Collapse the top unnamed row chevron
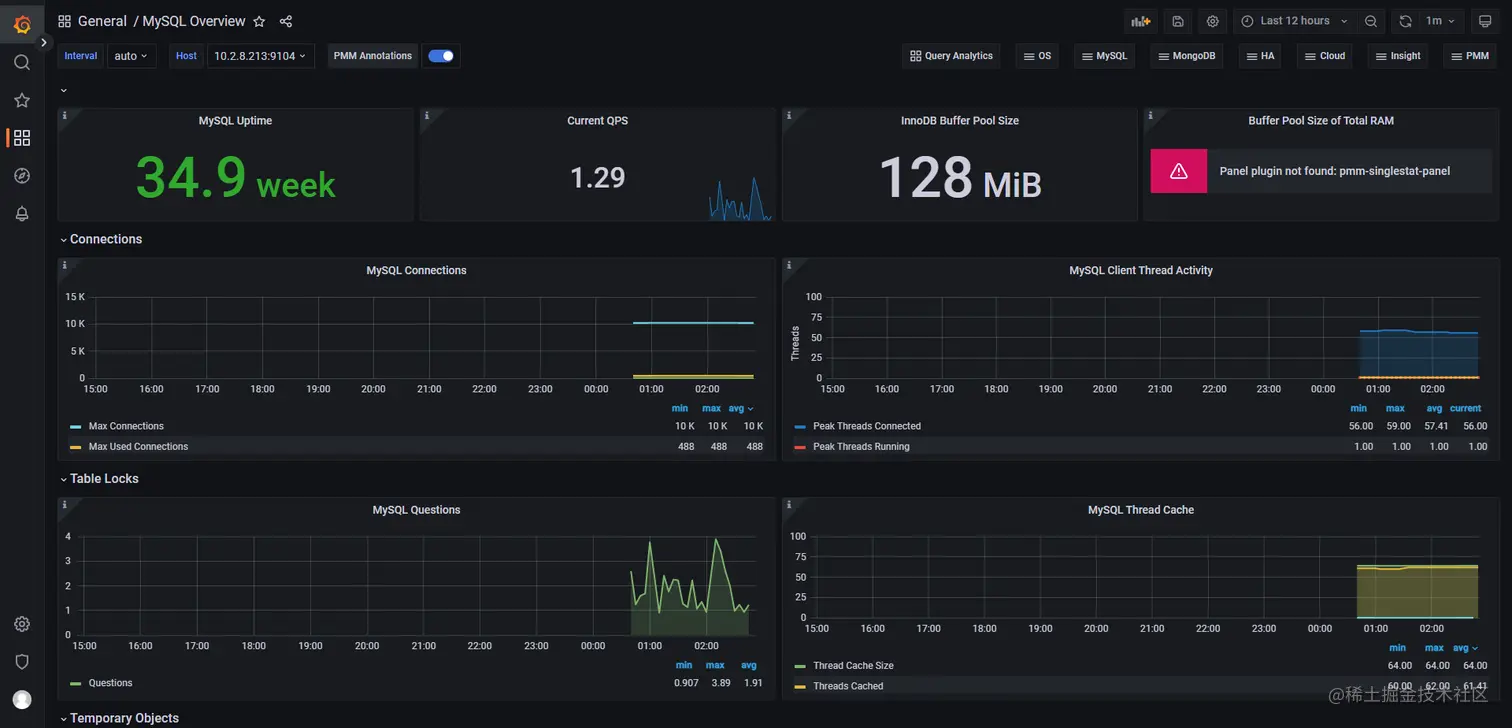The height and width of the screenshot is (728, 1512). tap(64, 90)
